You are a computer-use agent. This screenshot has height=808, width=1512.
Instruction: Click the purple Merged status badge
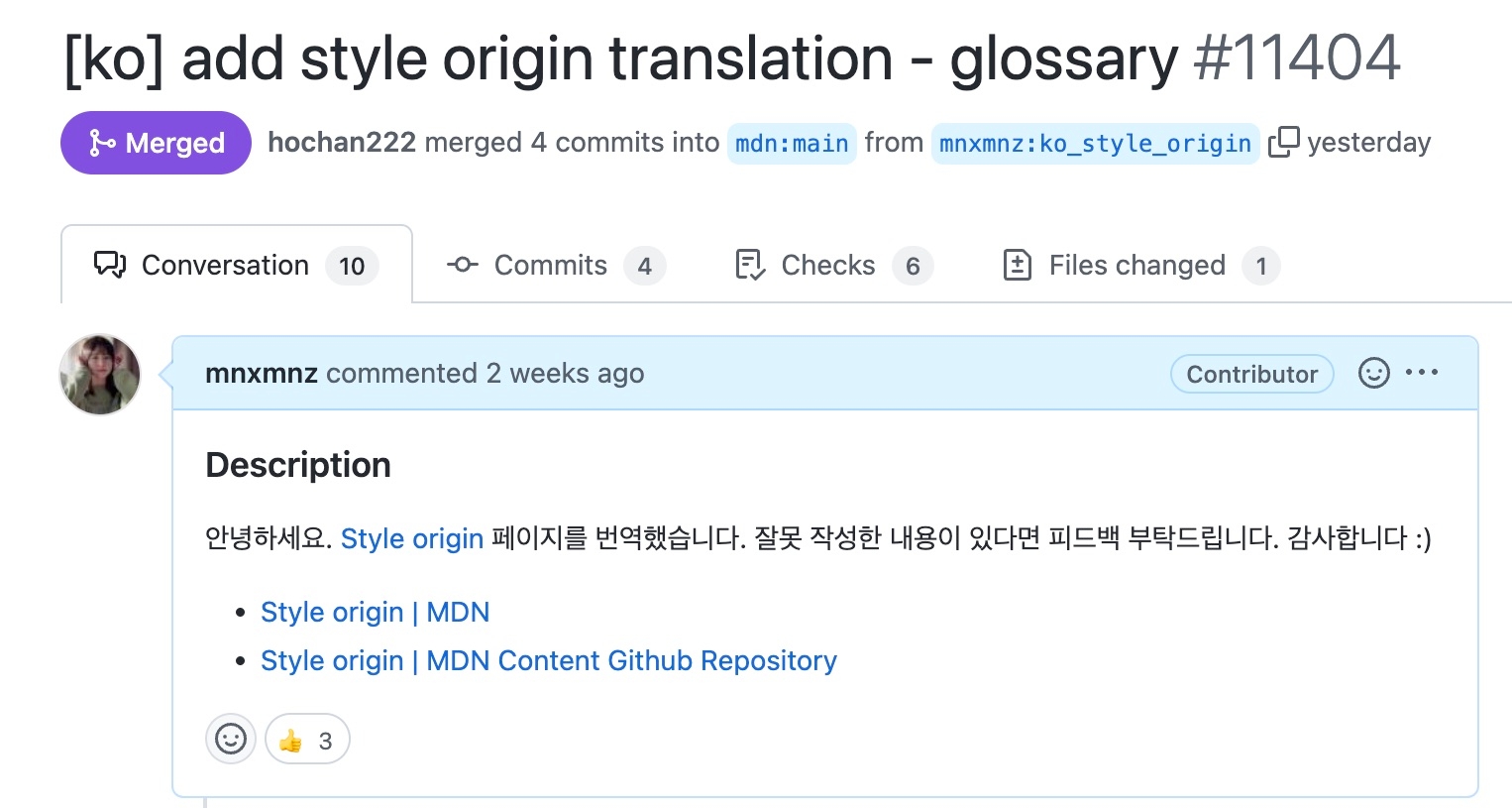click(157, 143)
